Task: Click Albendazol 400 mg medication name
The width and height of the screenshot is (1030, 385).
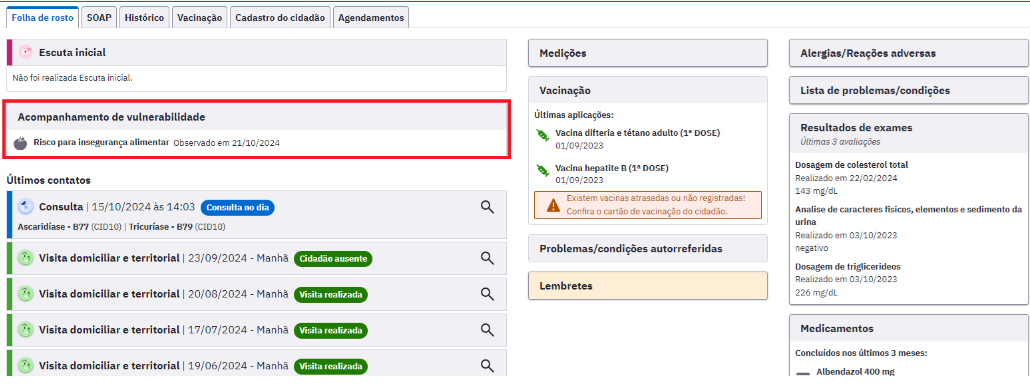Action: pos(855,372)
